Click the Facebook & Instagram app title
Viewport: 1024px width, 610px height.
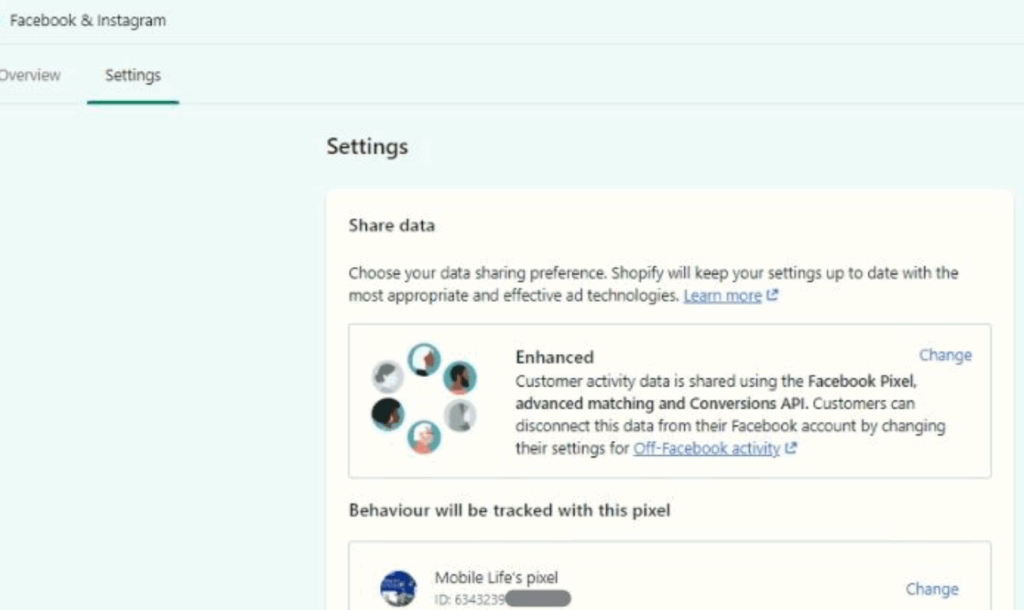[x=87, y=19]
